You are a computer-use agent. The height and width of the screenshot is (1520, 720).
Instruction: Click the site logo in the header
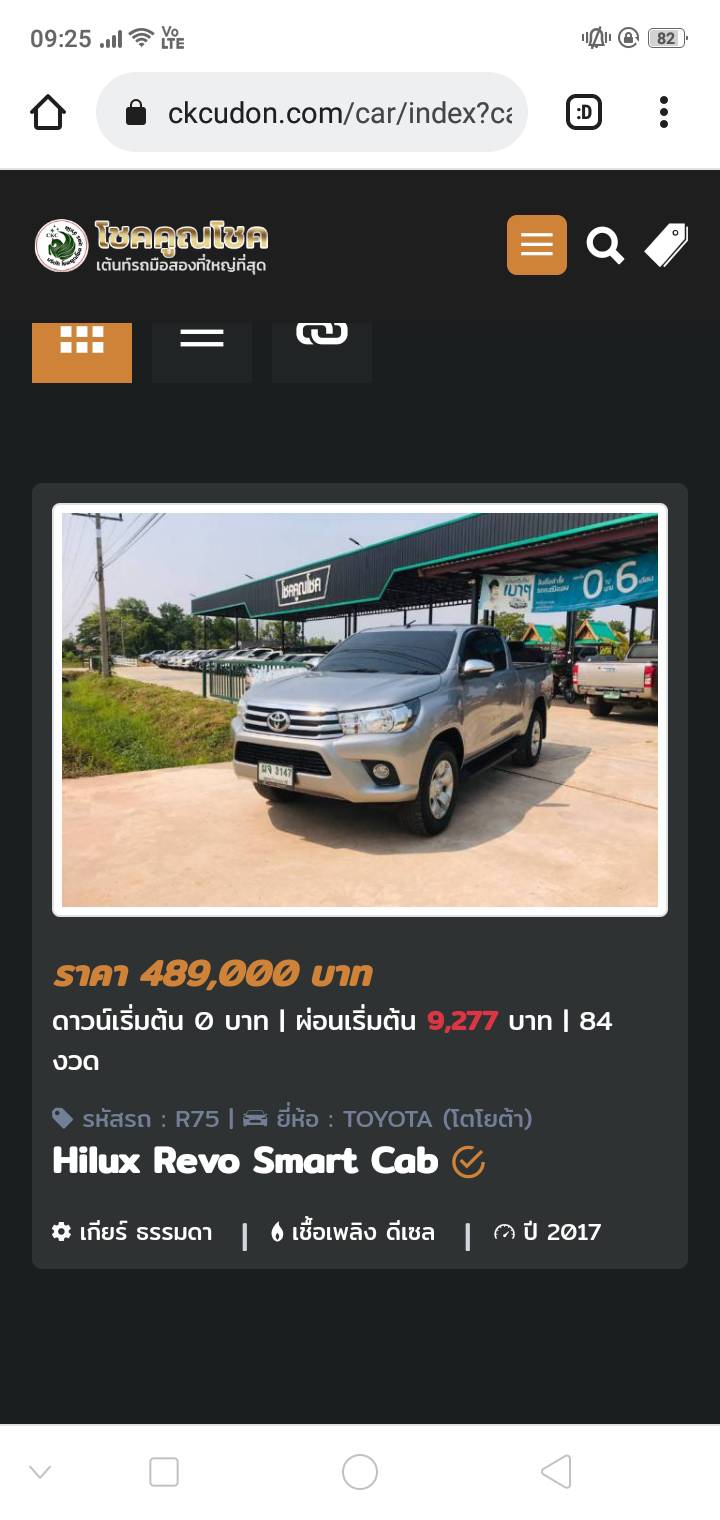tap(152, 245)
